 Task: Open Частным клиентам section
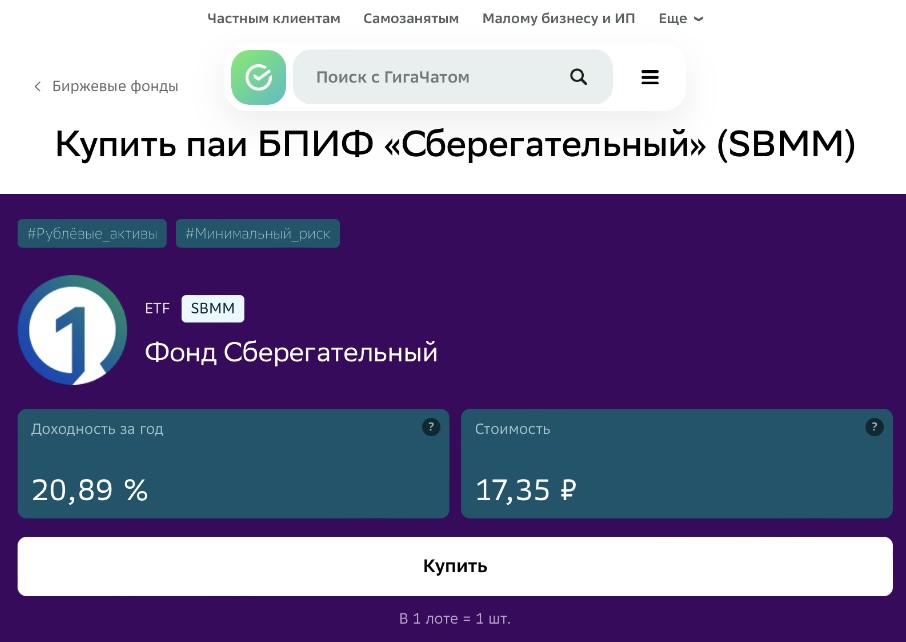pos(274,18)
